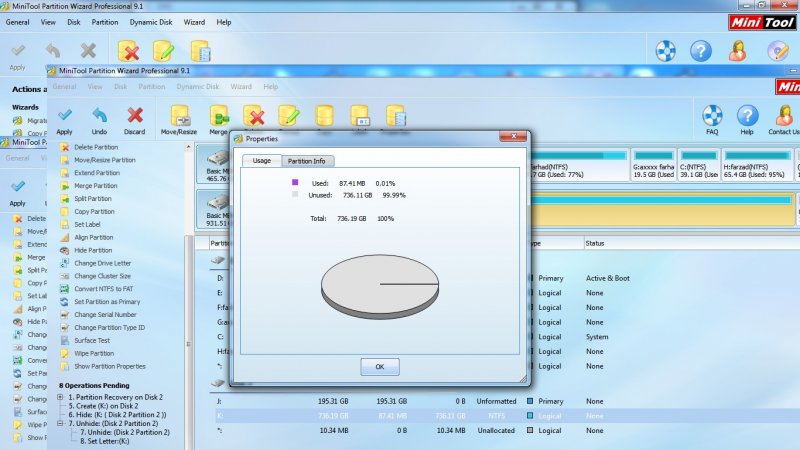Choose Hide Partition action

coord(93,250)
